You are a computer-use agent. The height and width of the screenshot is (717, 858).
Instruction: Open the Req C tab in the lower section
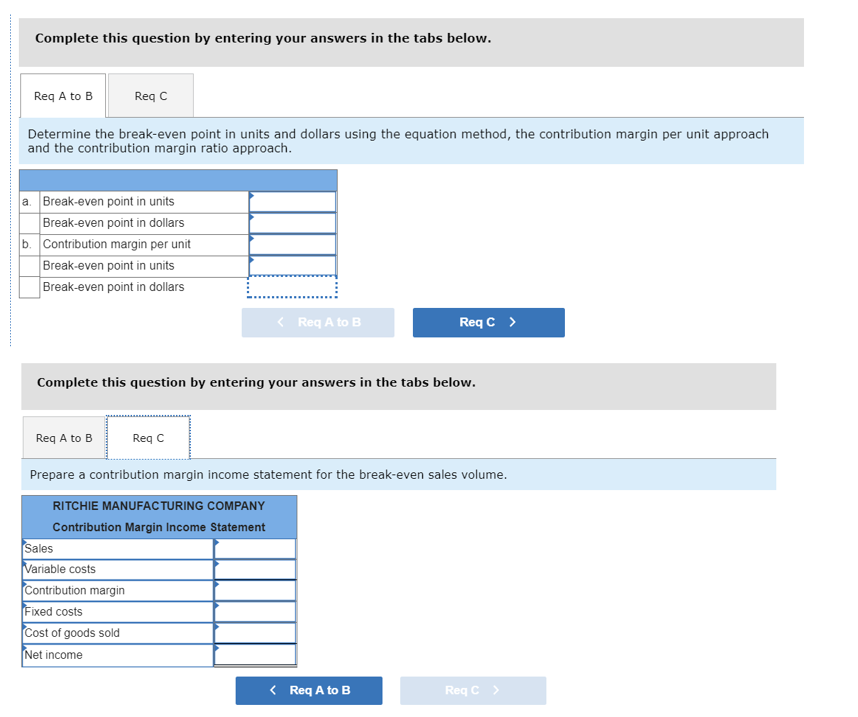click(x=147, y=437)
